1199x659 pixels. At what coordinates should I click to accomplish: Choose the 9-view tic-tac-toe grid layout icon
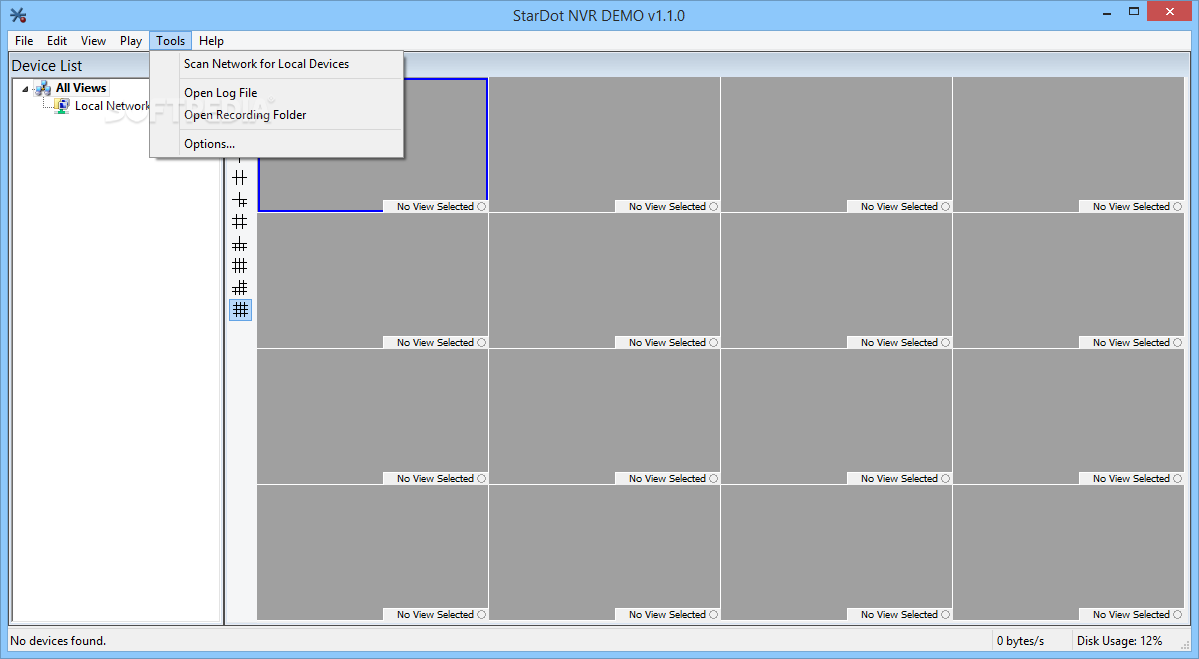(240, 222)
